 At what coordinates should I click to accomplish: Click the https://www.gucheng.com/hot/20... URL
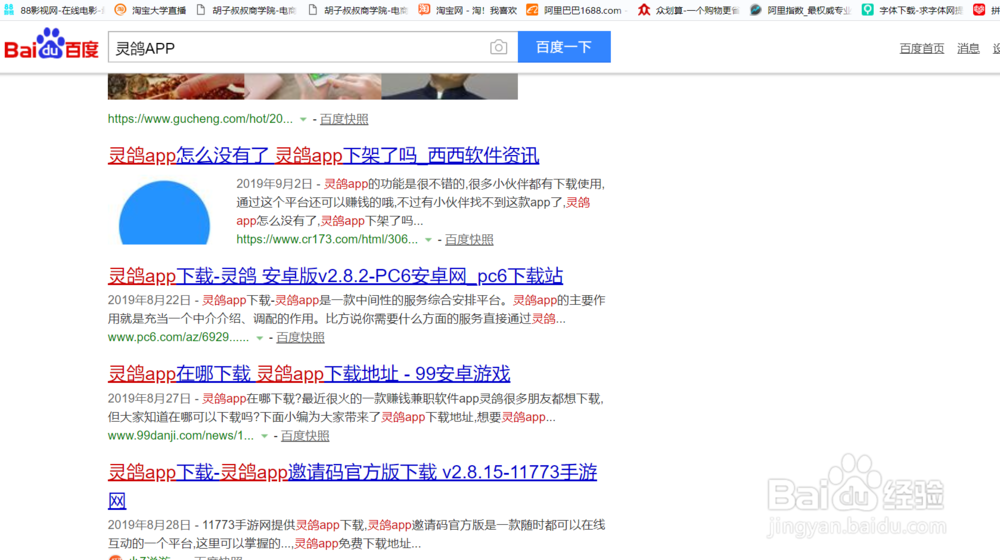200,119
